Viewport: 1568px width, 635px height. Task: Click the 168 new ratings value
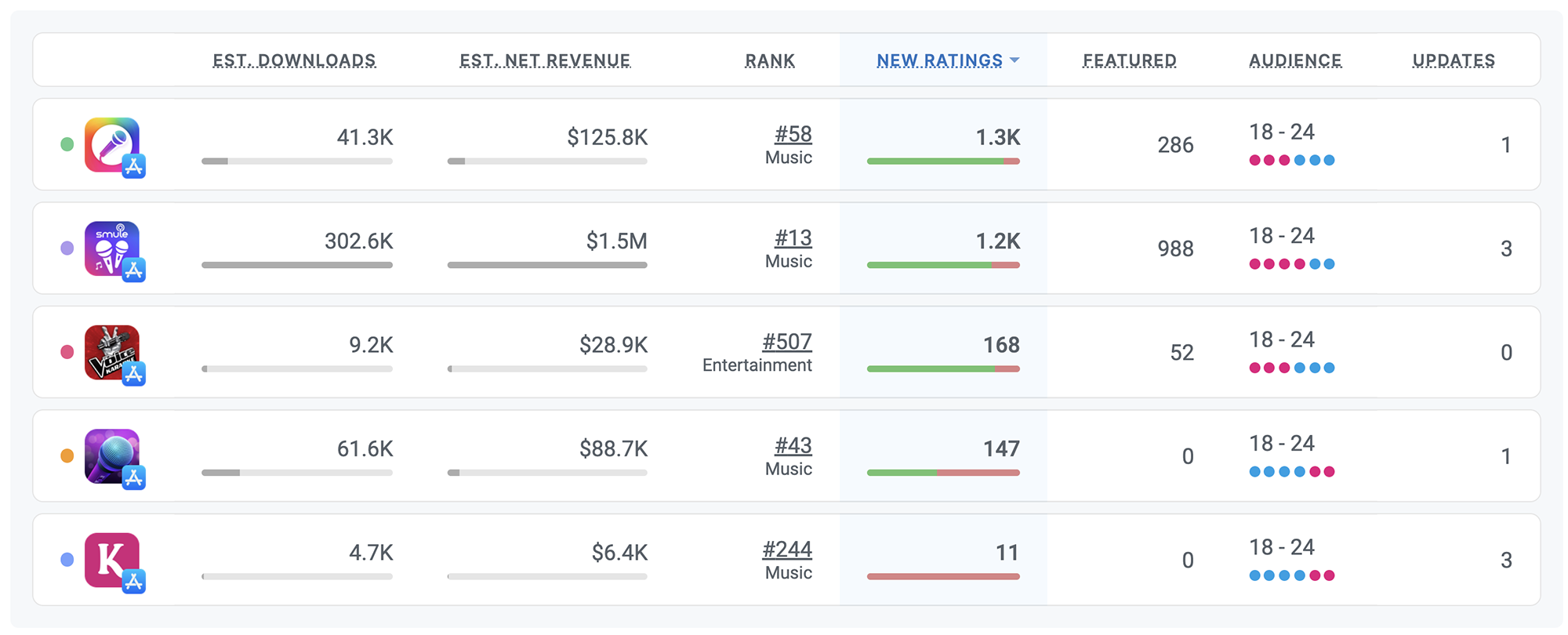[1001, 345]
